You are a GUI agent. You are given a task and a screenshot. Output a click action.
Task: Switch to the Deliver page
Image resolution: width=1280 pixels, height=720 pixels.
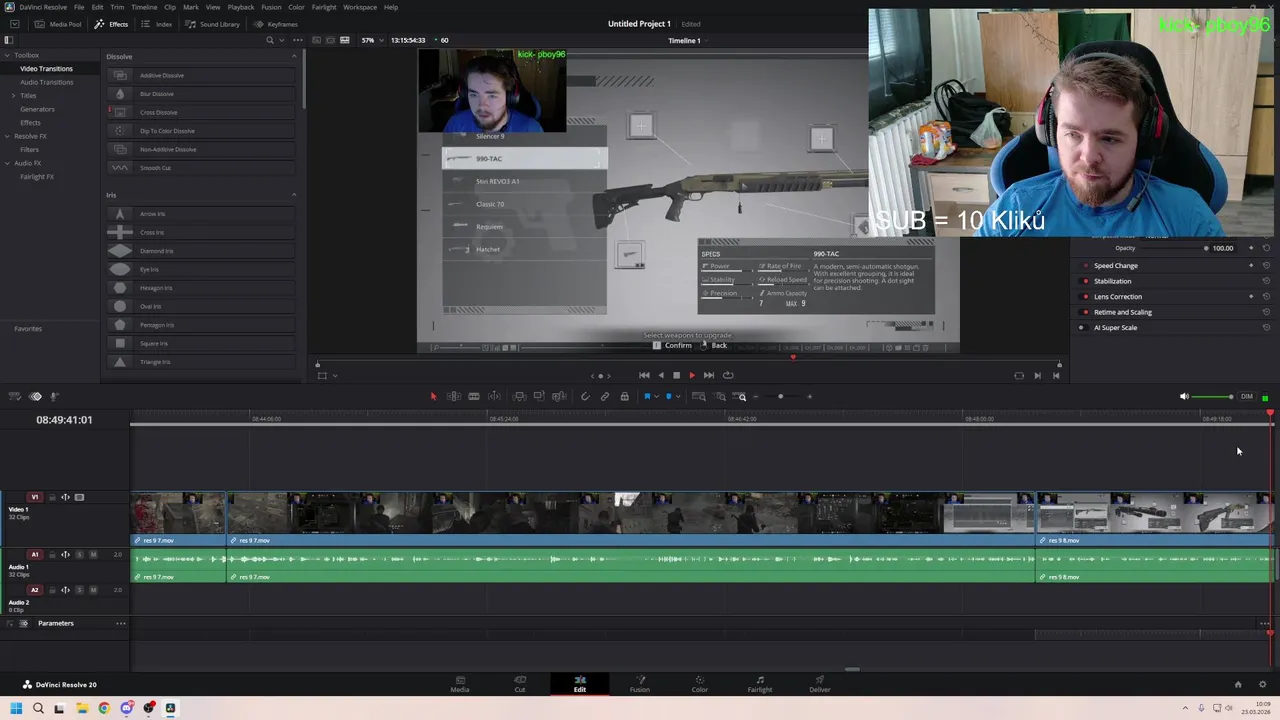820,684
